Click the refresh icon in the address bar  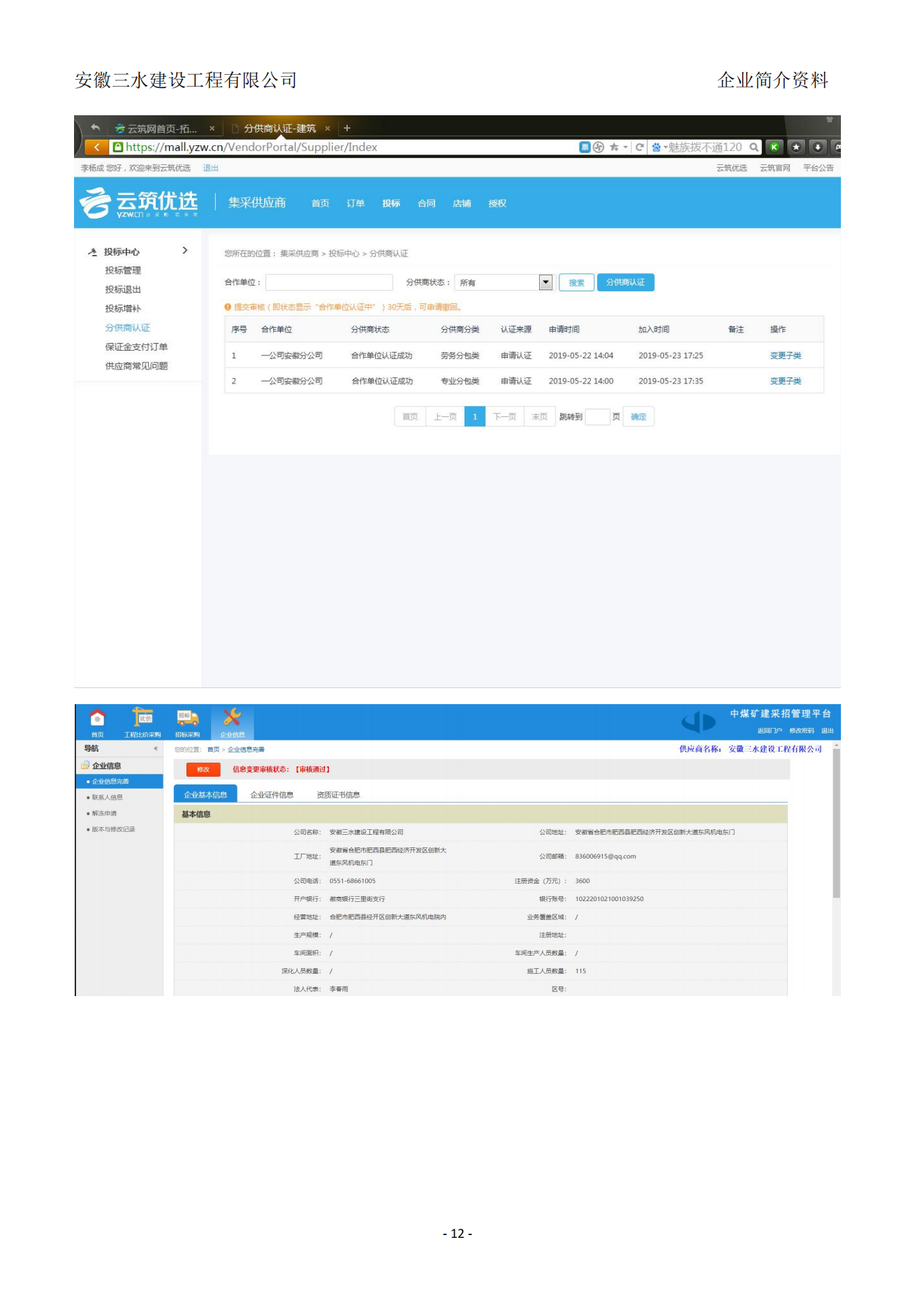coord(640,147)
